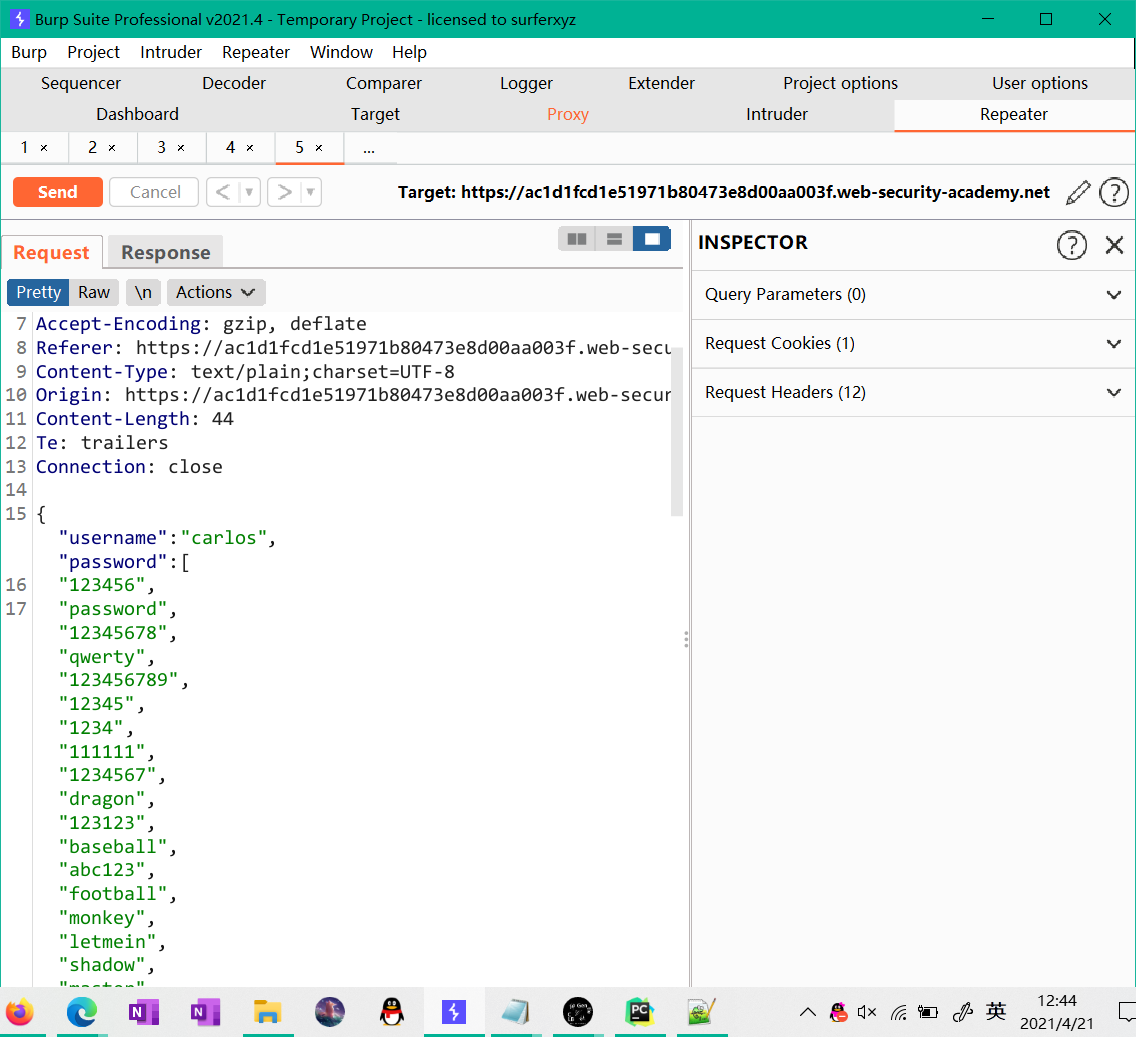Expand Query Parameters (0) section
Screen dimensions: 1136x1037
(x=913, y=295)
